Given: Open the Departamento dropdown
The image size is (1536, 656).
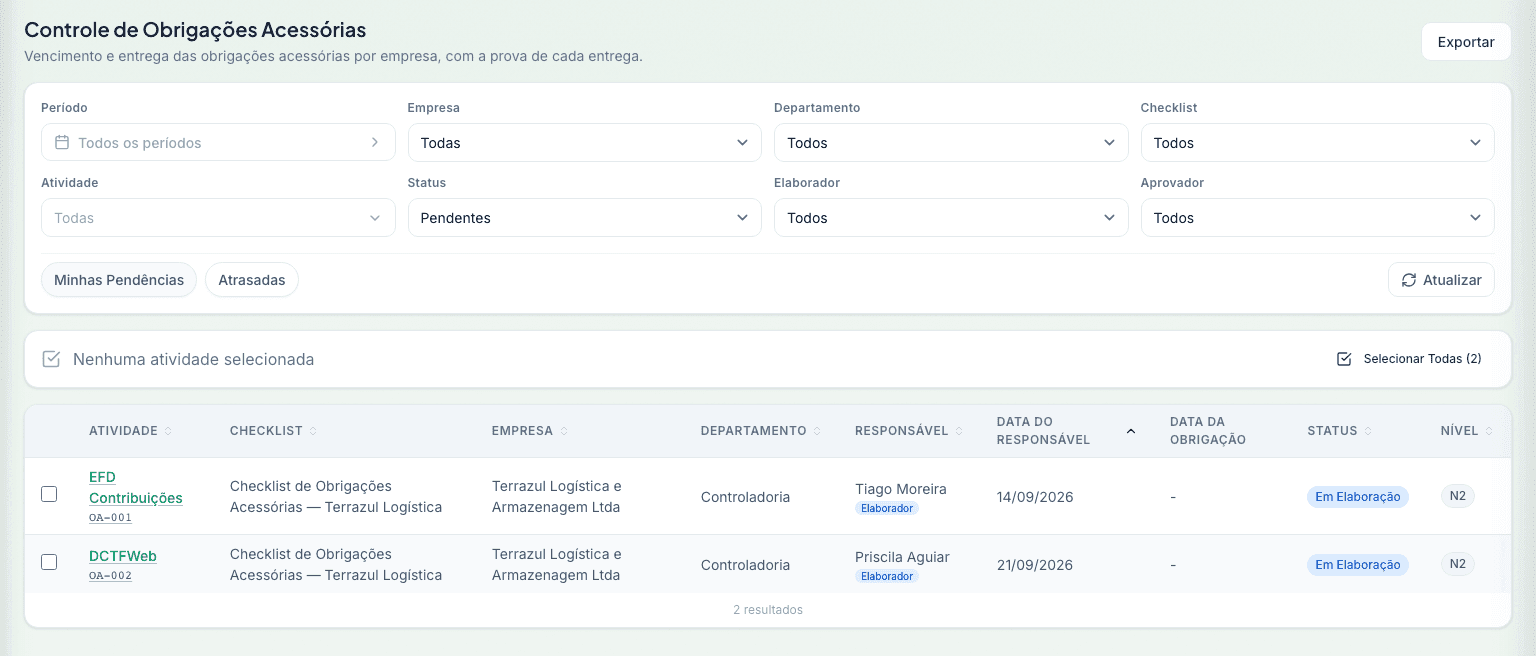Looking at the screenshot, I should click(x=951, y=142).
